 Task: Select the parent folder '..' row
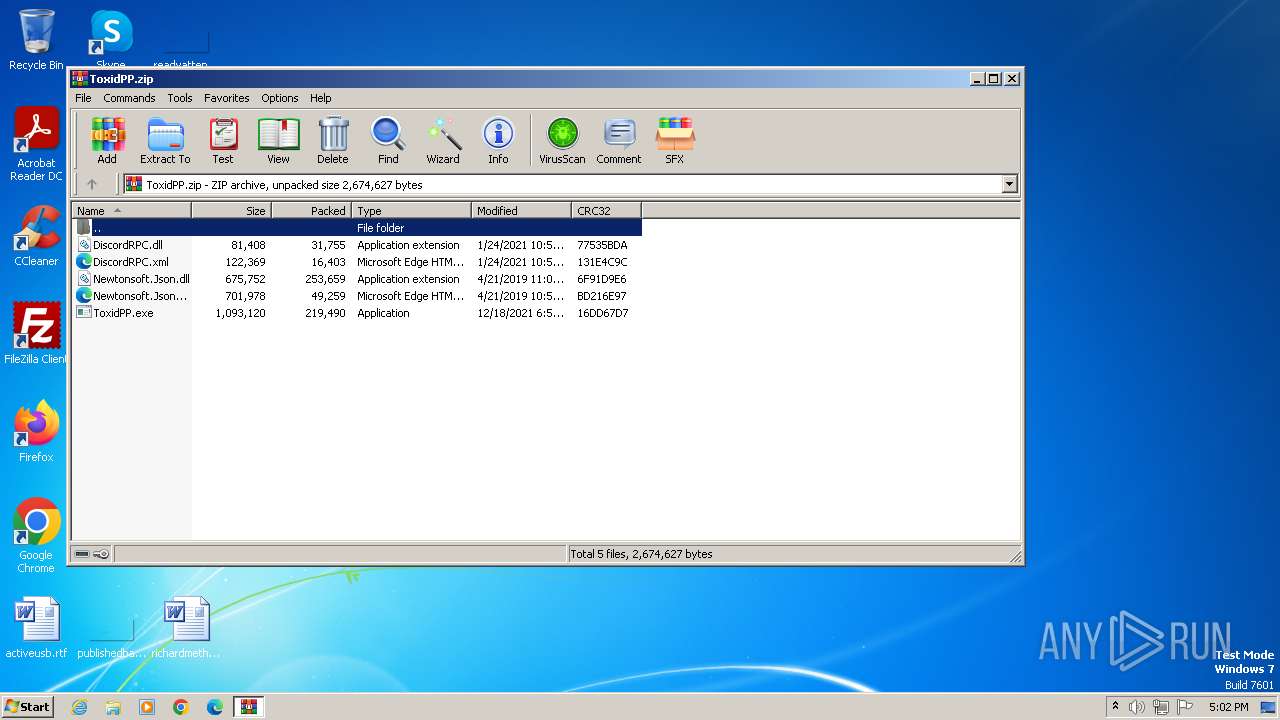pyautogui.click(x=357, y=228)
